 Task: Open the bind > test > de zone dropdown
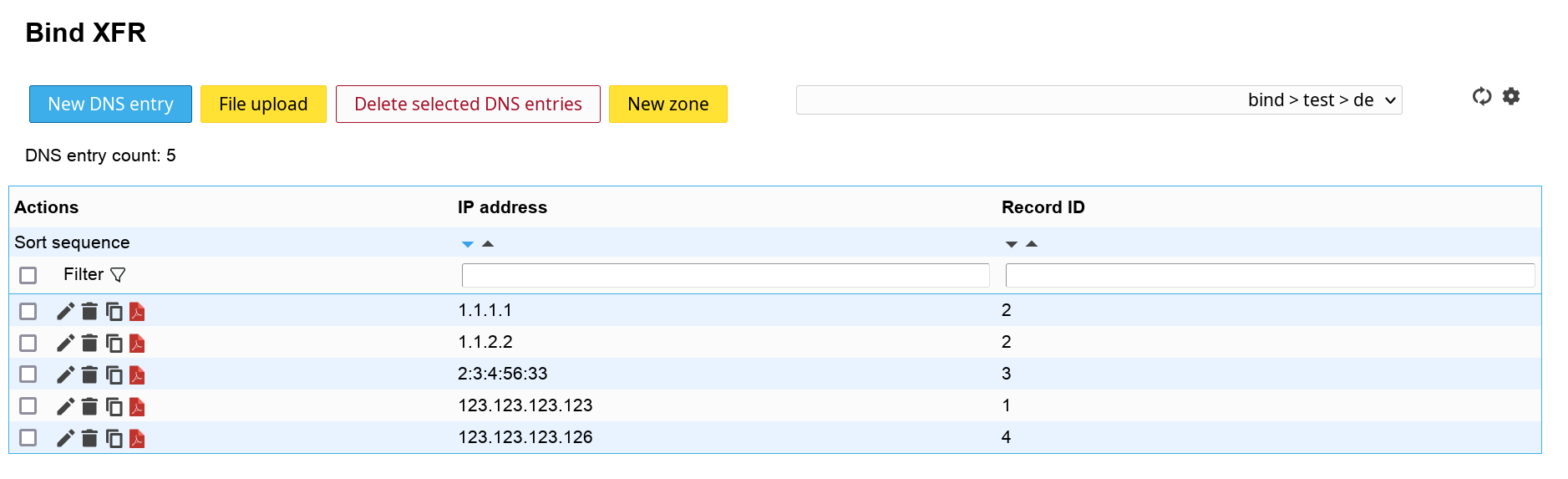click(x=1098, y=100)
